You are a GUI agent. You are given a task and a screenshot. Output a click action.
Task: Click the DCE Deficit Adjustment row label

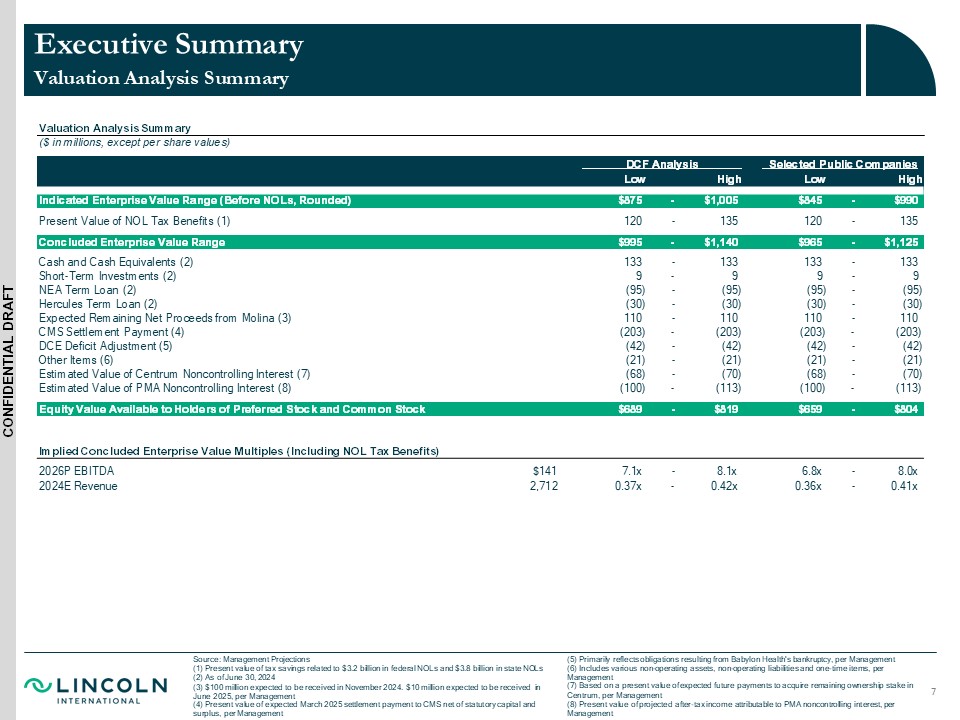pyautogui.click(x=105, y=346)
